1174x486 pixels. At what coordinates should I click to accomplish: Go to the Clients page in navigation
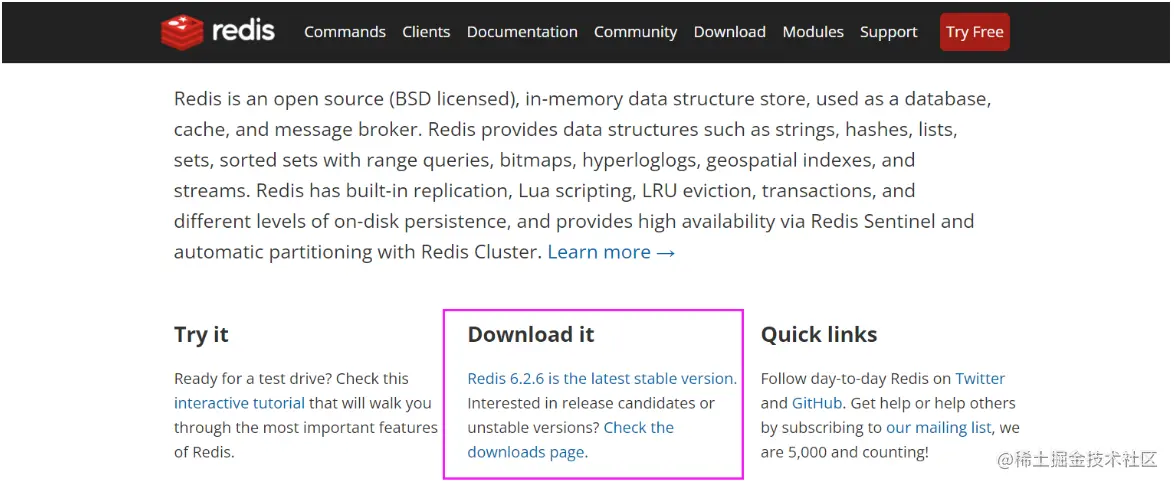pyautogui.click(x=426, y=32)
